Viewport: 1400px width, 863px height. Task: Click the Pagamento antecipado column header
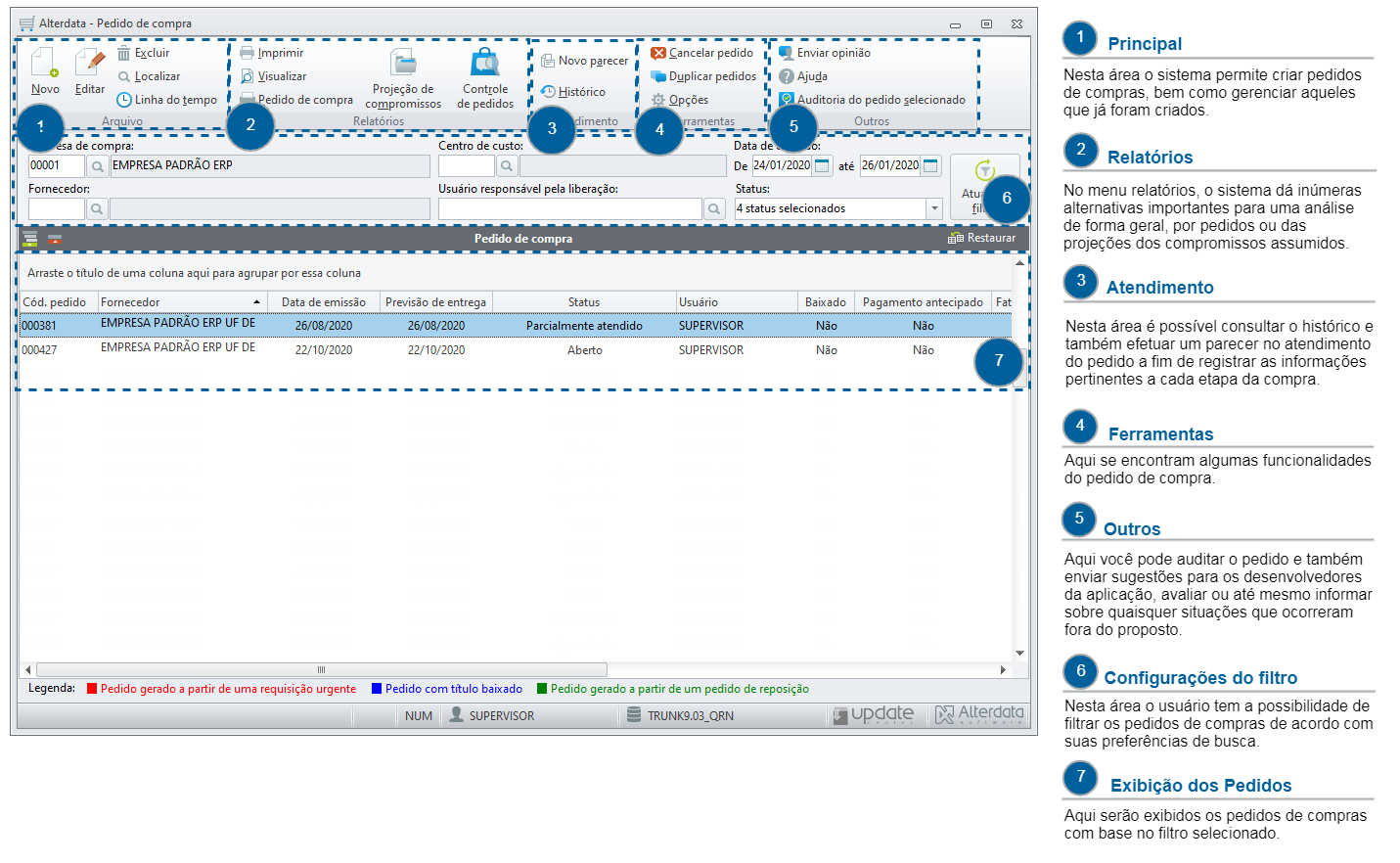click(923, 302)
